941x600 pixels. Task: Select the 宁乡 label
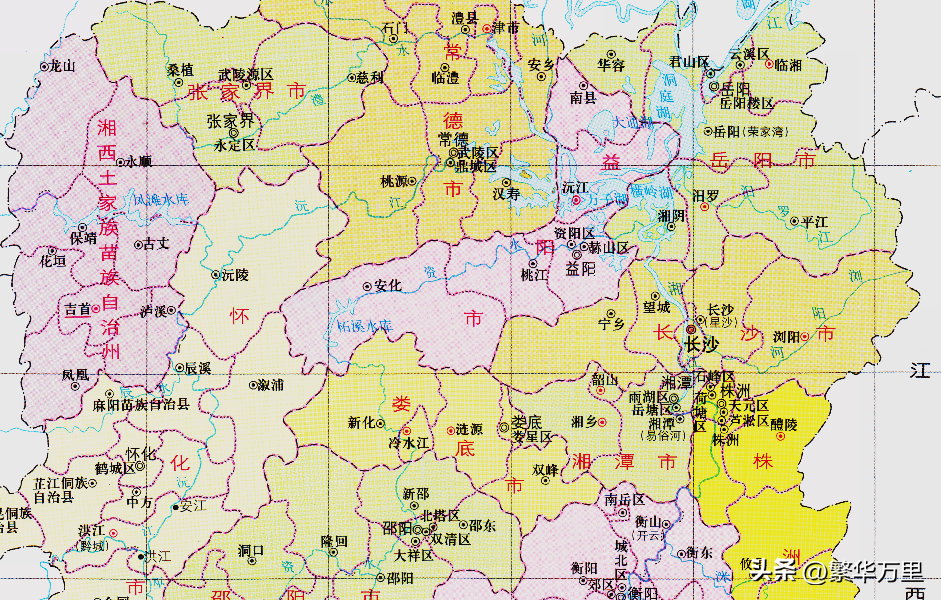coord(611,324)
